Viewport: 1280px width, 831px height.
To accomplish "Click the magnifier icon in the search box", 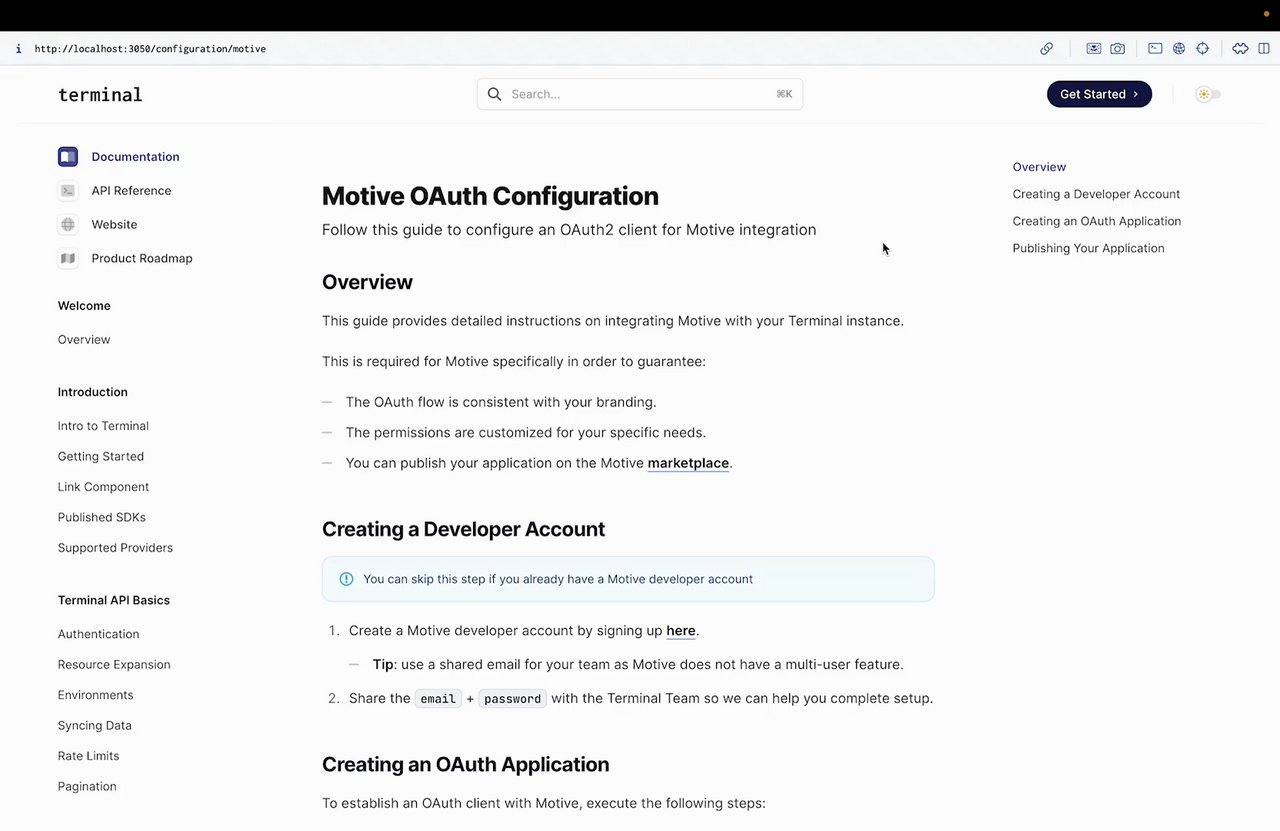I will coord(494,94).
